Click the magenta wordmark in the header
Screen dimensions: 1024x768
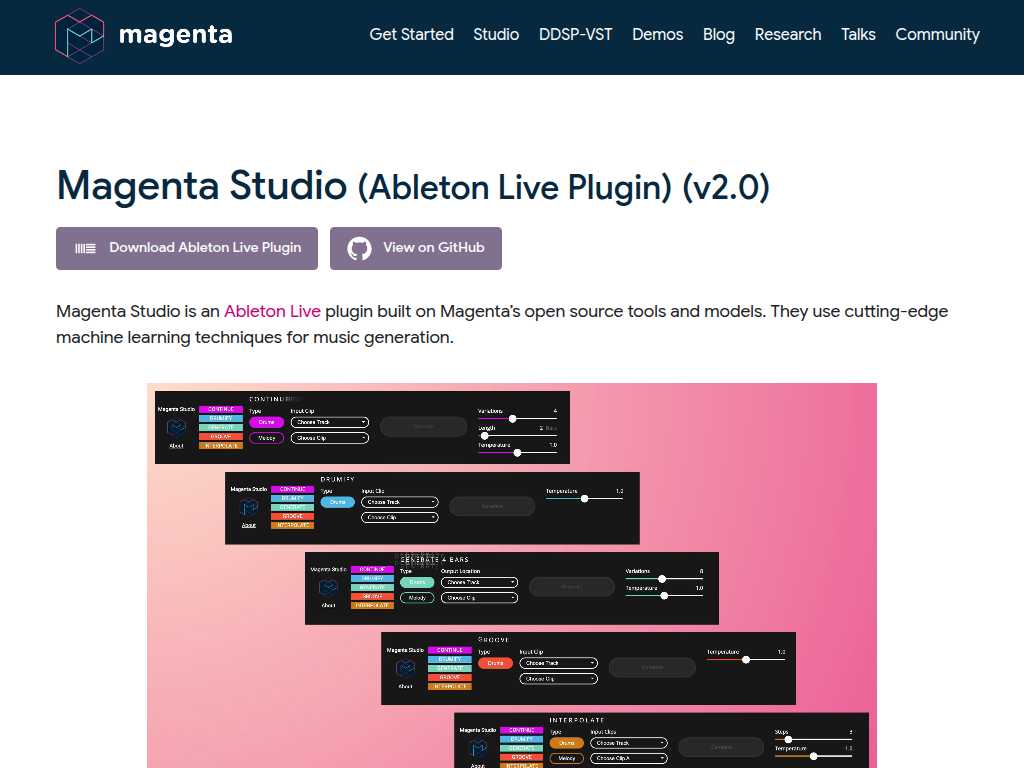[176, 35]
